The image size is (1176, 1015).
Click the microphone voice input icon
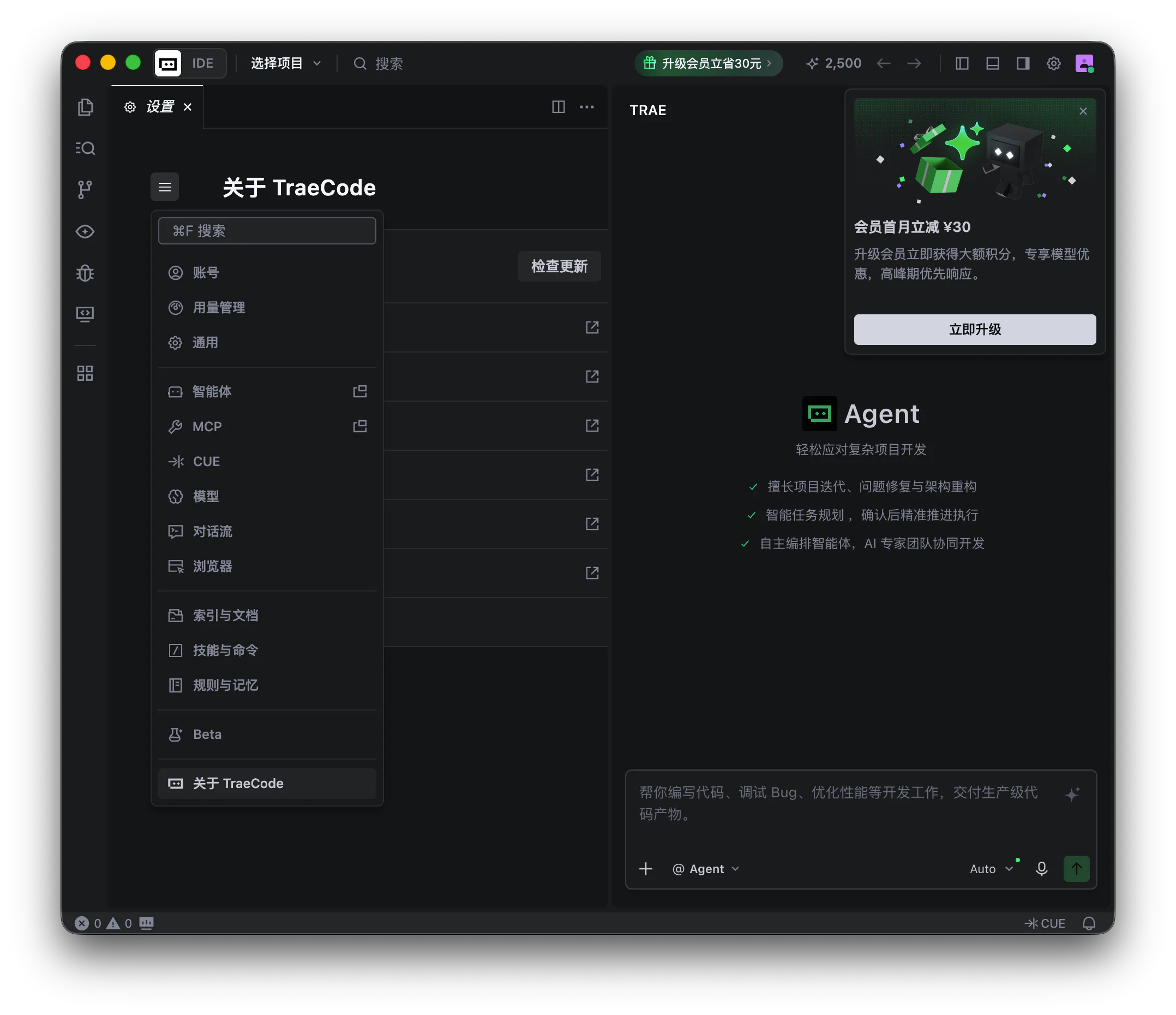click(1041, 869)
